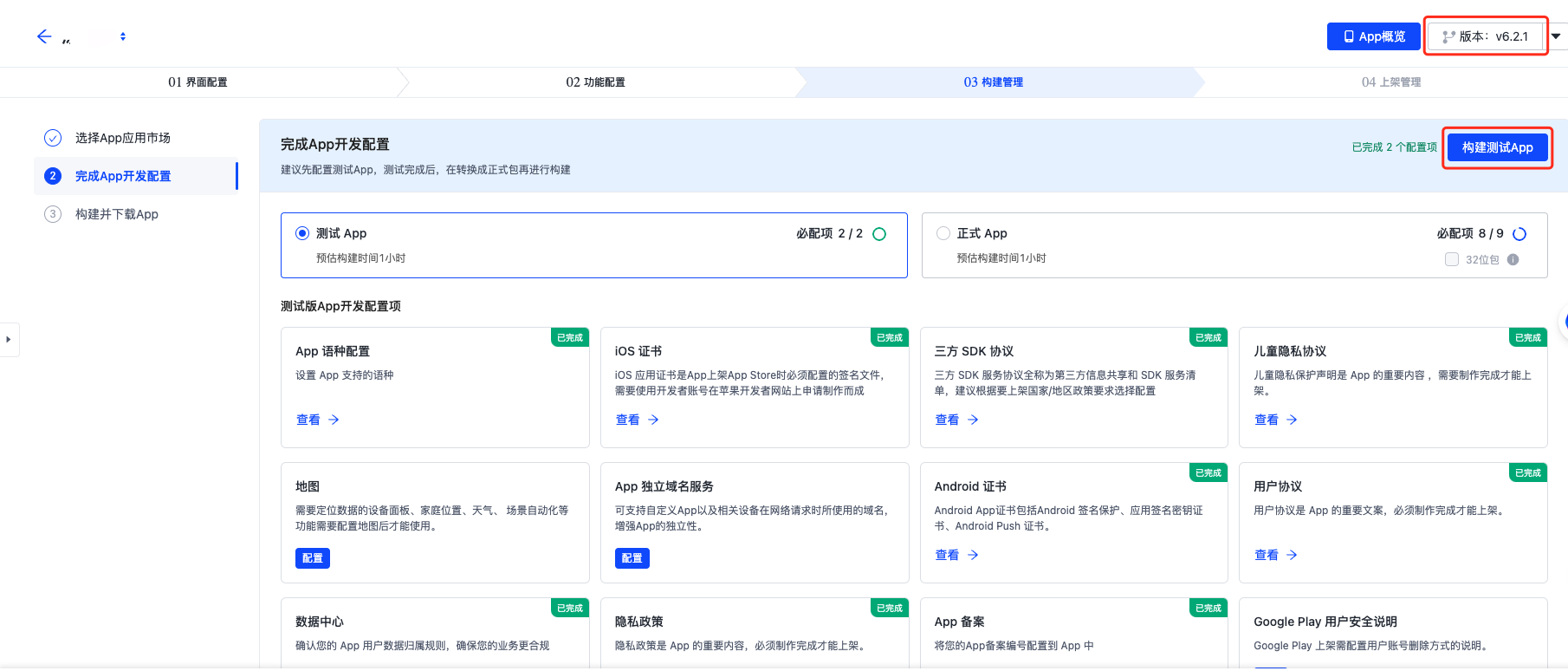Click 查看 link in 三方 SDK 协议 card
1568x671 pixels.
pos(956,420)
